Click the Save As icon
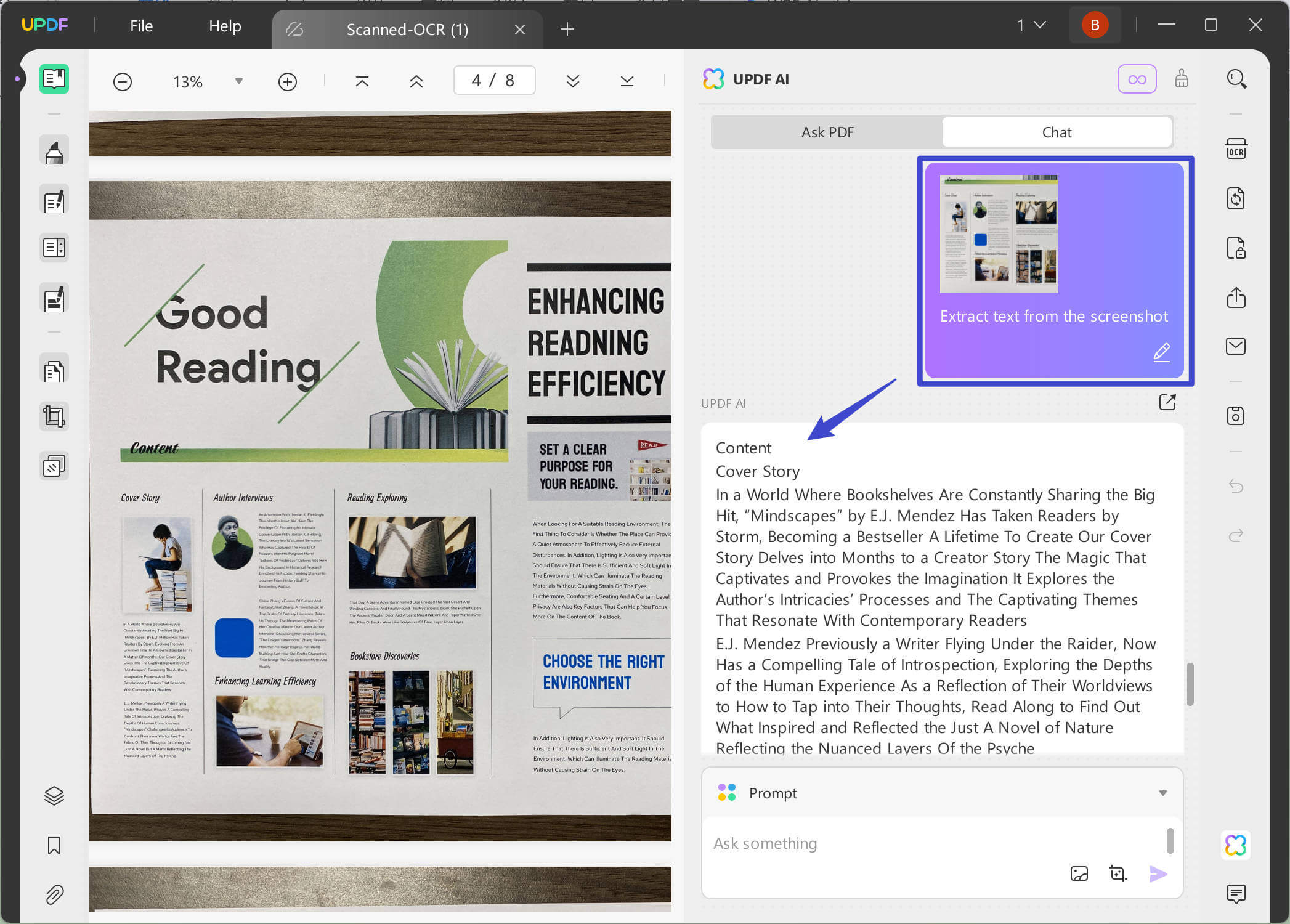This screenshot has height=924, width=1290. click(1236, 416)
